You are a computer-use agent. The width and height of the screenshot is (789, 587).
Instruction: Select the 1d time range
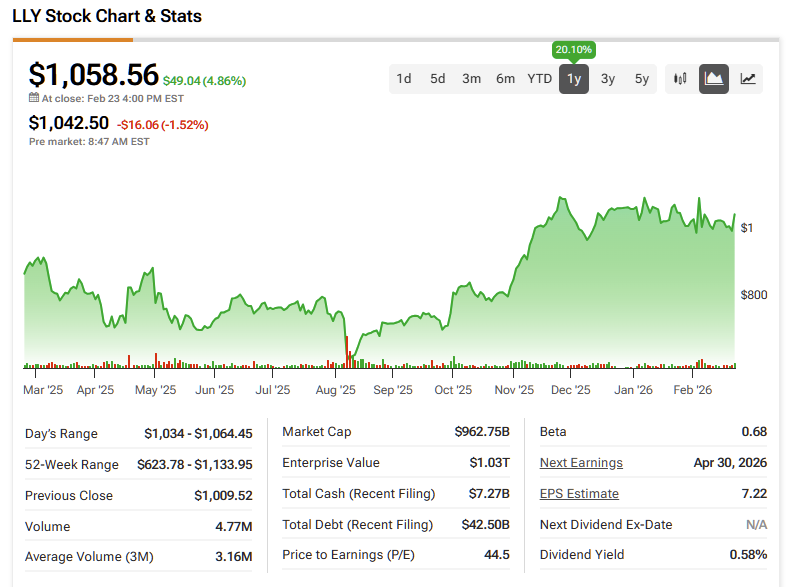pos(404,78)
